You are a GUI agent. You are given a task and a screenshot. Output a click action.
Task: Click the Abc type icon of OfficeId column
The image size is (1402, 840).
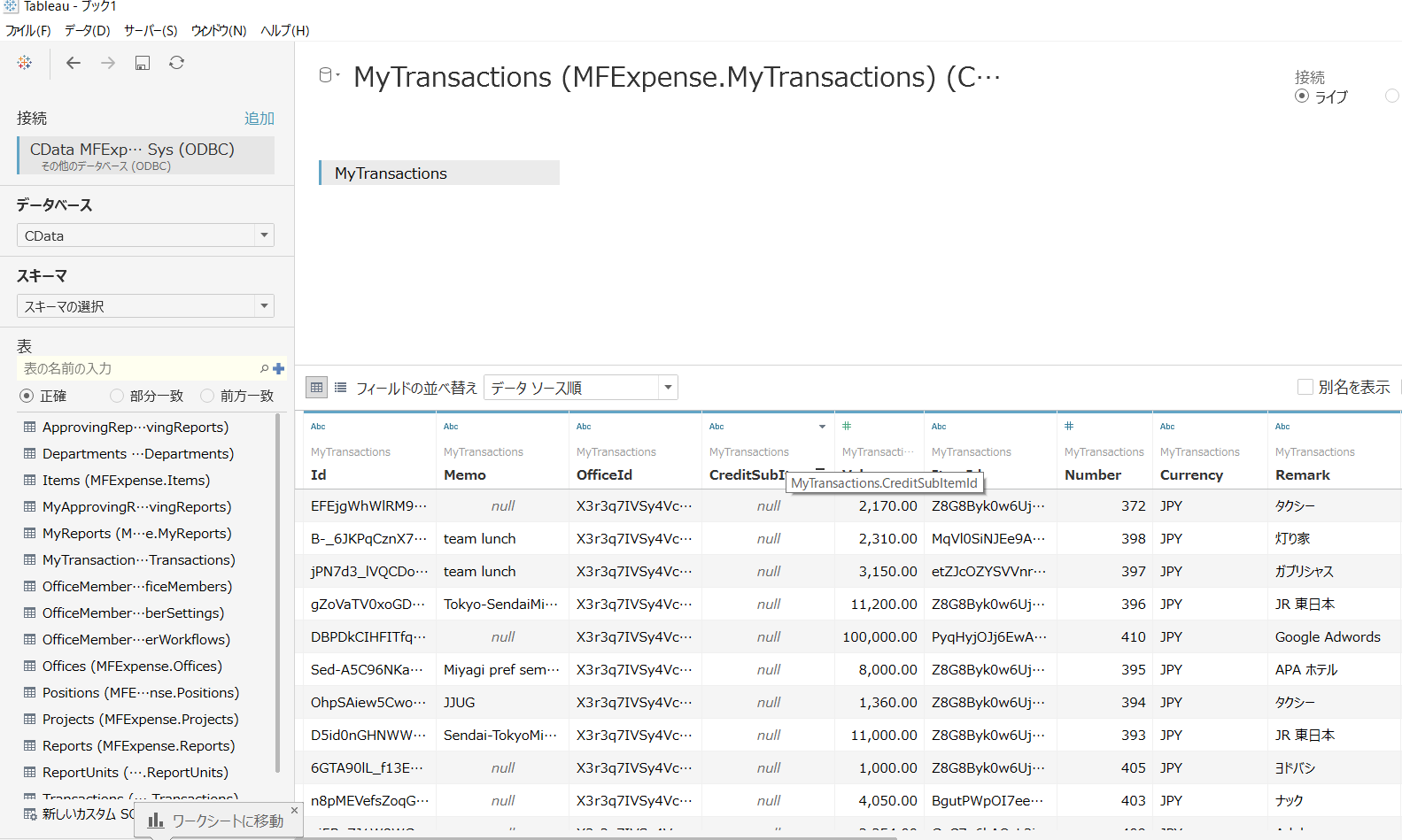click(584, 427)
